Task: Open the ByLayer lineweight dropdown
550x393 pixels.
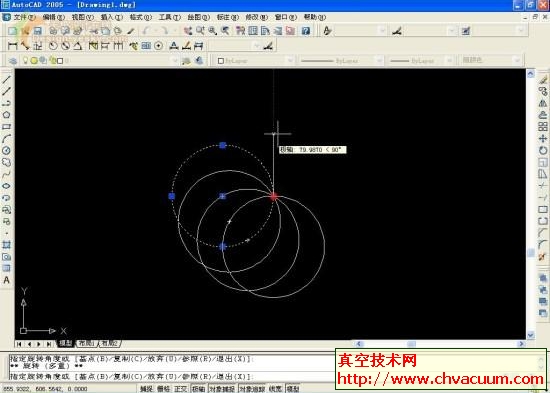Action: pyautogui.click(x=421, y=61)
